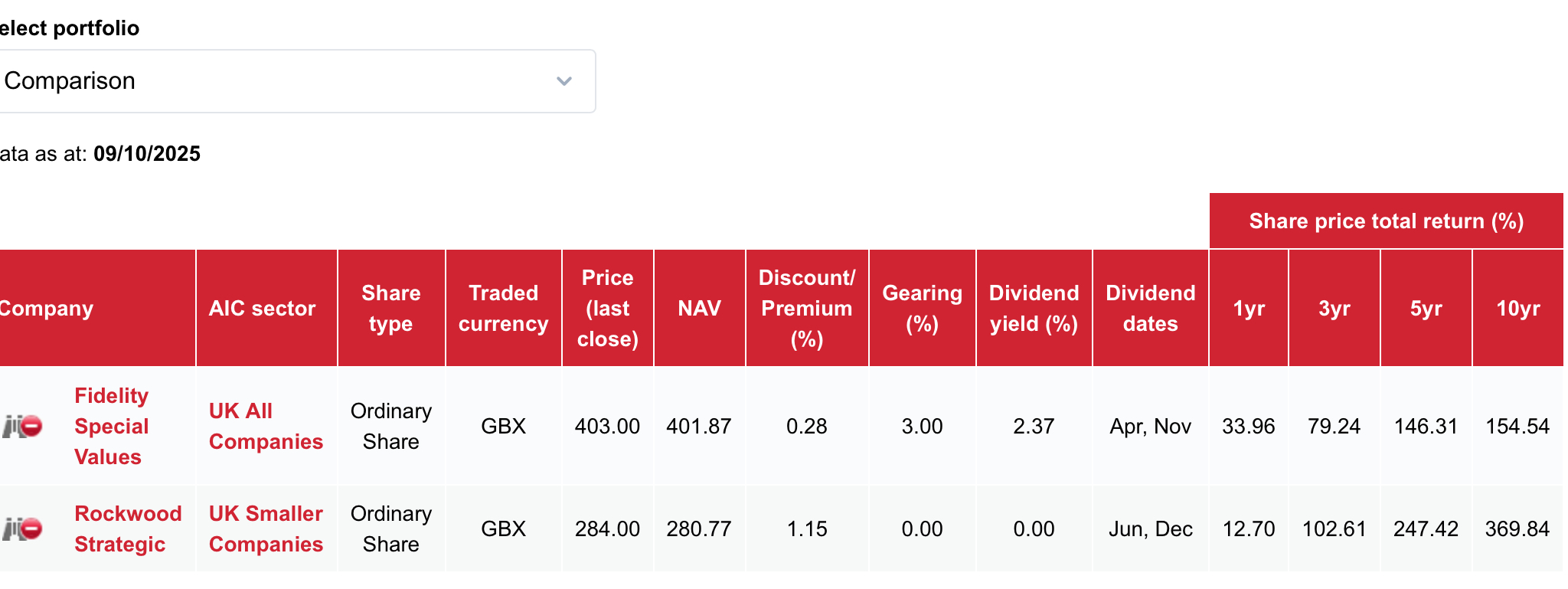Remove Rockwood Strategic using red minus icon
Viewport: 1568px width, 589px height.
pyautogui.click(x=31, y=528)
